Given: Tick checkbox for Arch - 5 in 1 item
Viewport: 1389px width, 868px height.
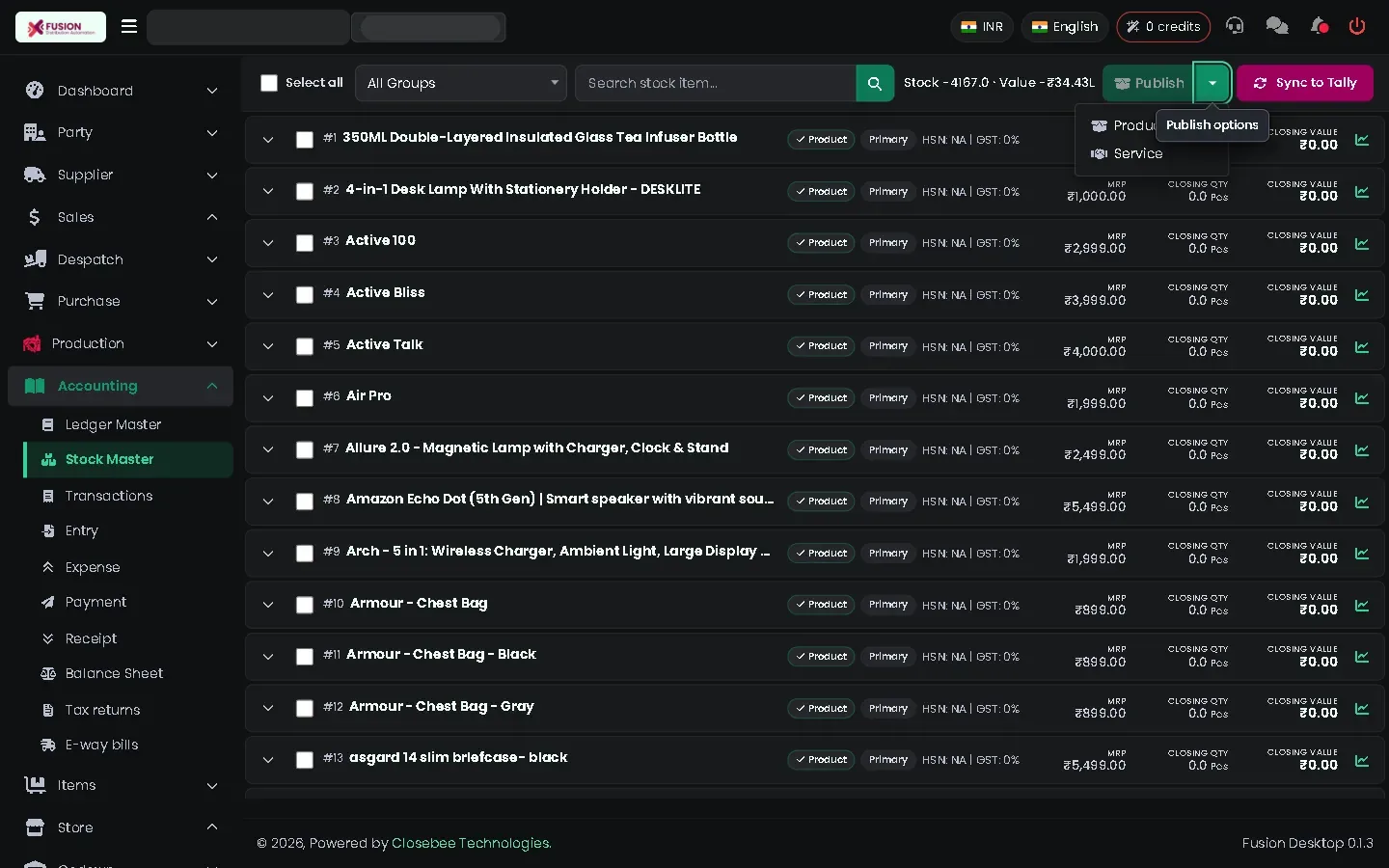Looking at the screenshot, I should pyautogui.click(x=305, y=554).
